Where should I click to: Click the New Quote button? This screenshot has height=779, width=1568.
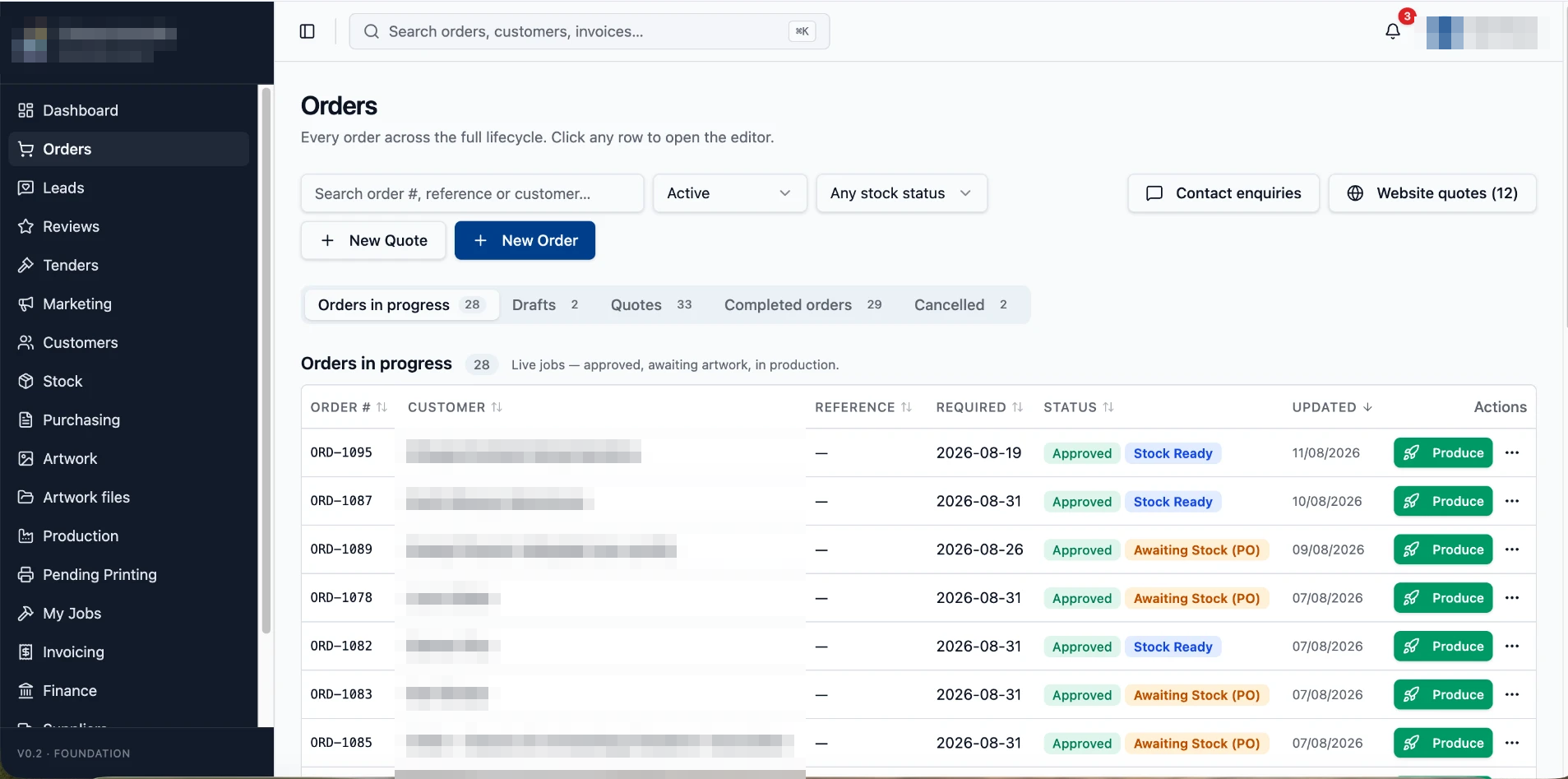(373, 240)
